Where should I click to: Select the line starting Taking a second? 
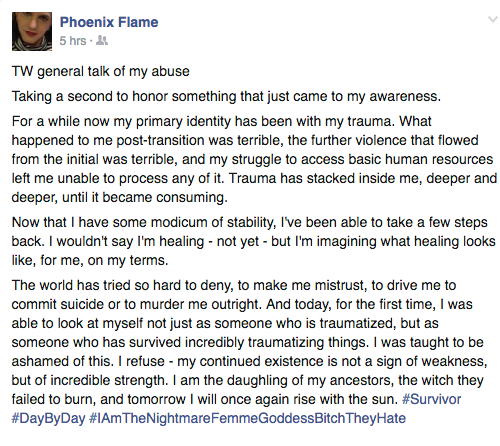point(226,96)
